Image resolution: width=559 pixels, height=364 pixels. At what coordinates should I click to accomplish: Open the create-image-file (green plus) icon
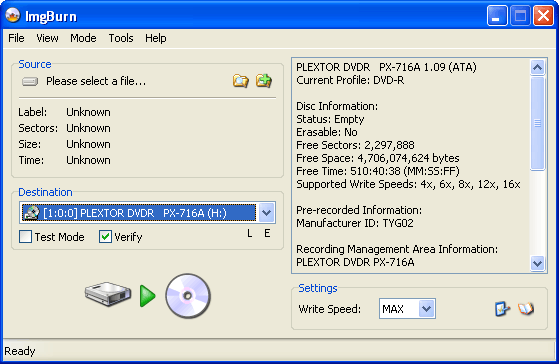[x=264, y=81]
